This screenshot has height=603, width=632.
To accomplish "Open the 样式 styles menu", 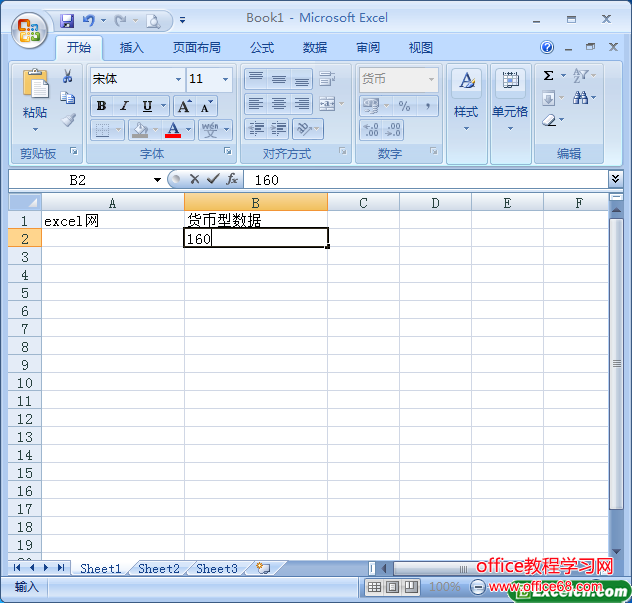I will [x=466, y=114].
